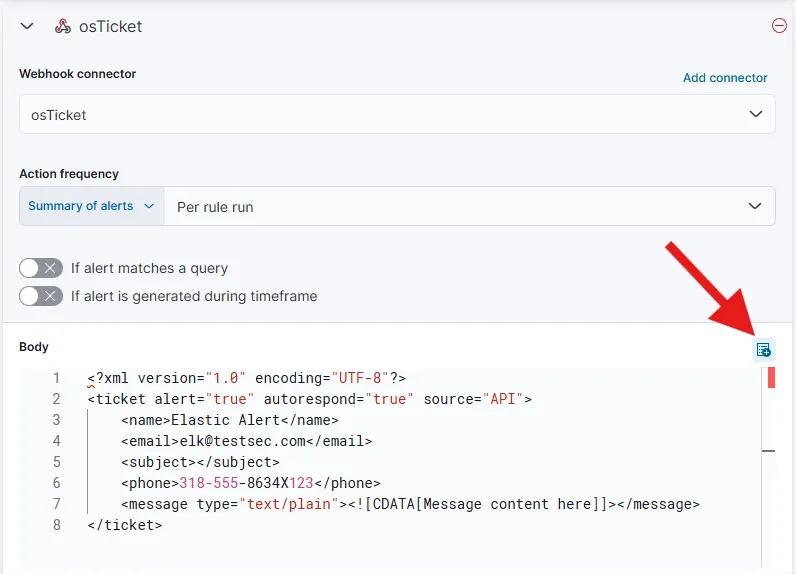Collapse the osTicket action section
Viewport: 796px width, 574px height.
click(x=27, y=26)
